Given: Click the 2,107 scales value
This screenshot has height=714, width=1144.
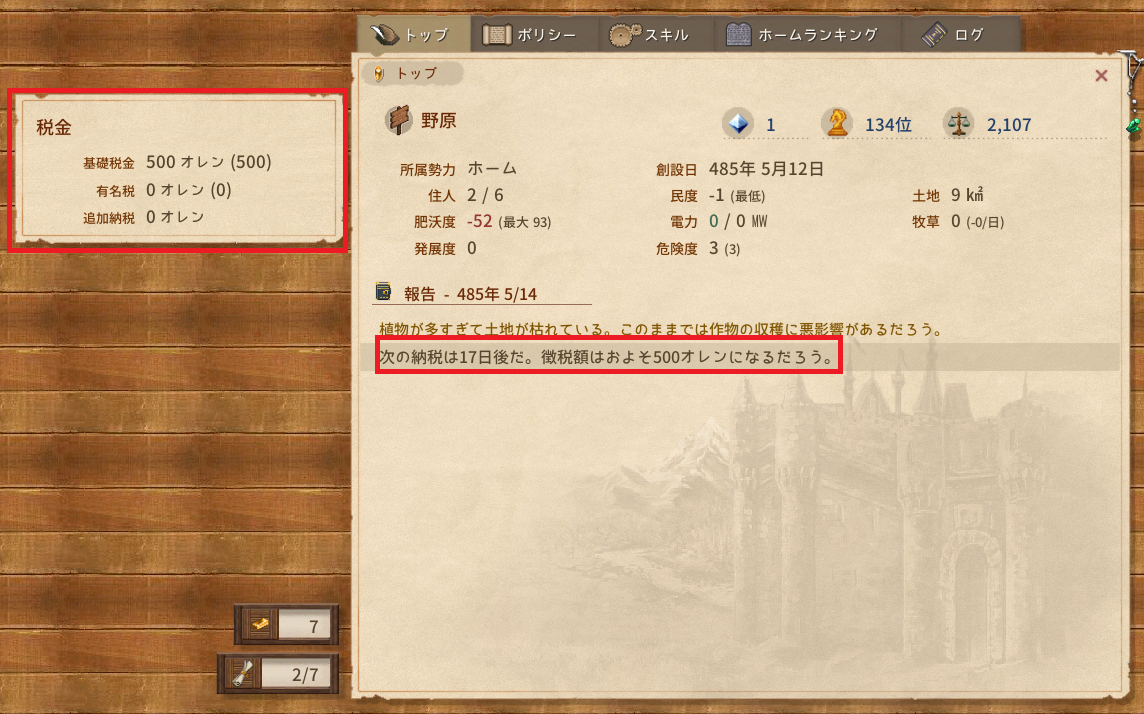Looking at the screenshot, I should click(1009, 125).
